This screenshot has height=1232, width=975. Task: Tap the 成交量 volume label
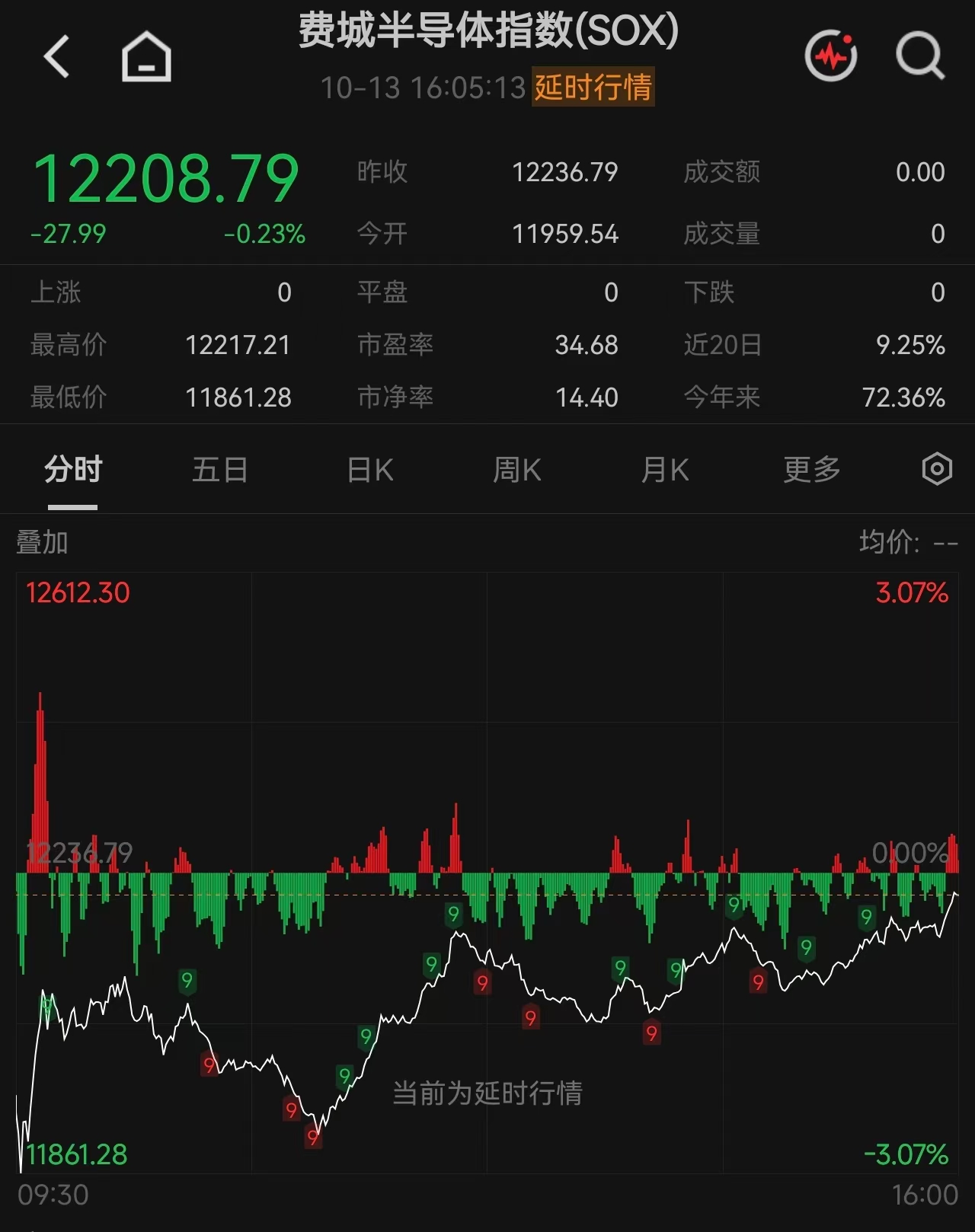[x=722, y=234]
